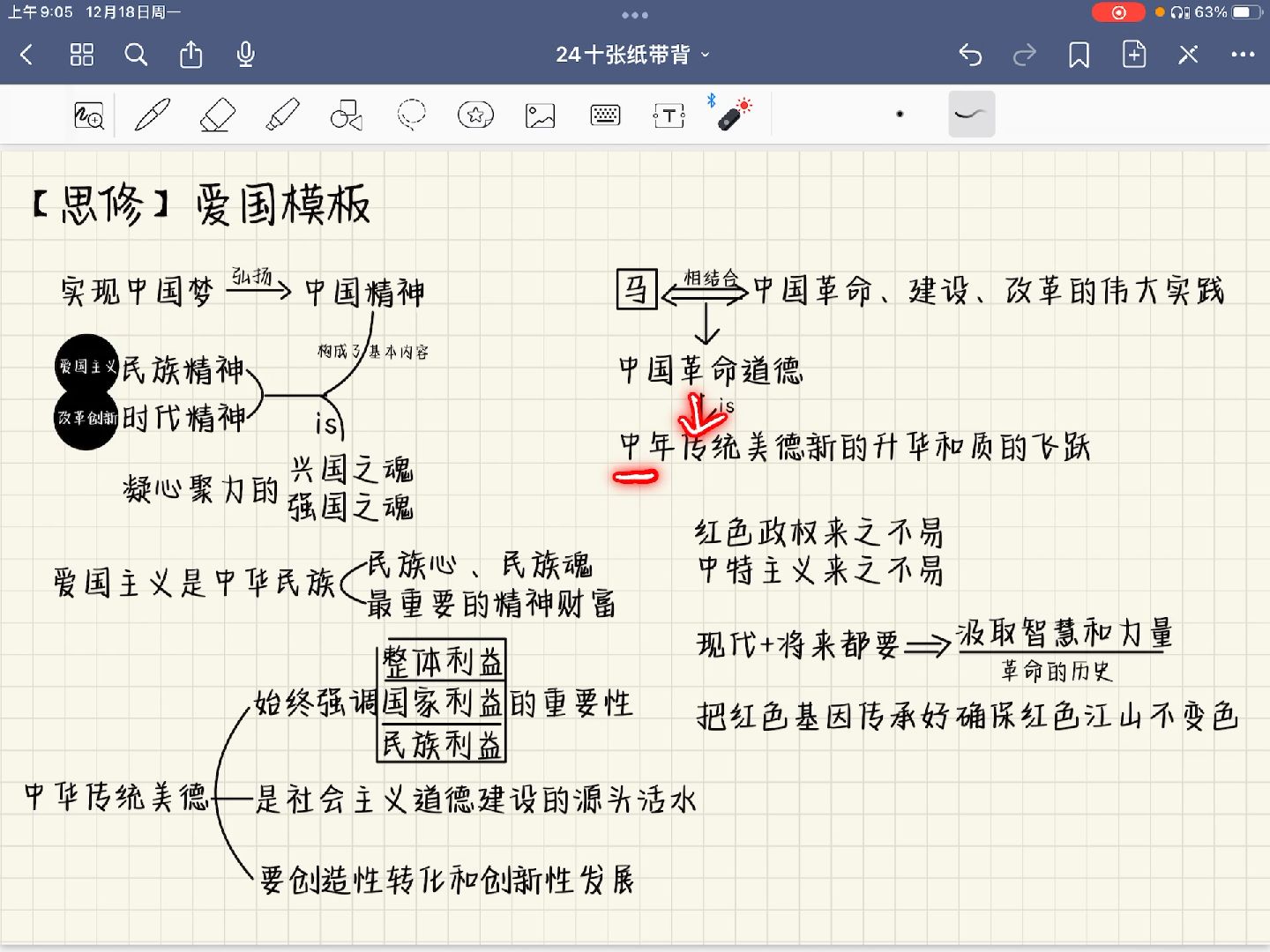1270x952 pixels.
Task: Tap the battery status 63%
Action: [x=1228, y=12]
